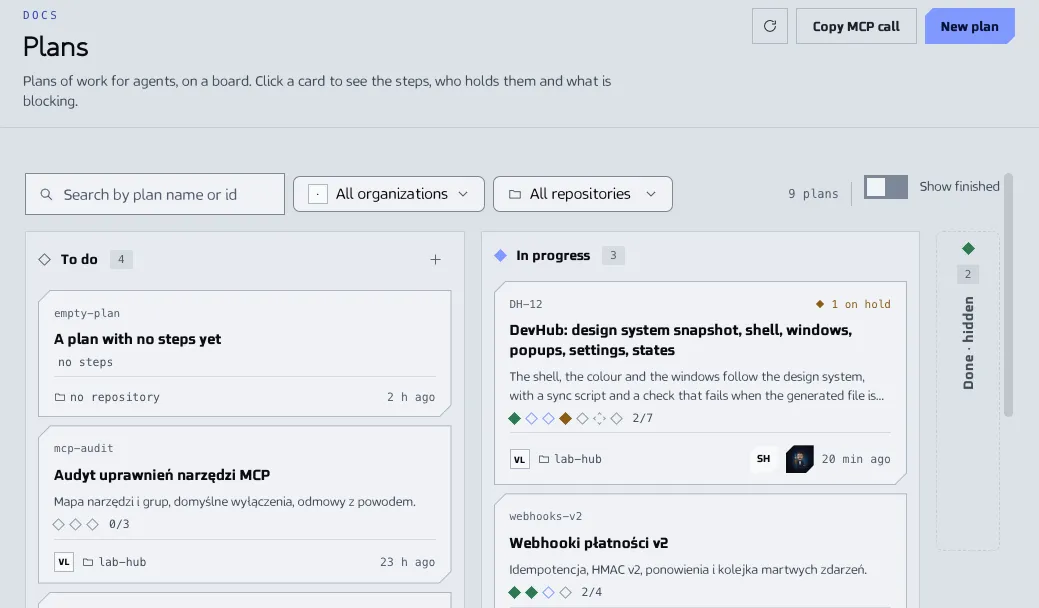The height and width of the screenshot is (608, 1039).
Task: Click the photo avatar on the DevHub card
Action: (799, 459)
